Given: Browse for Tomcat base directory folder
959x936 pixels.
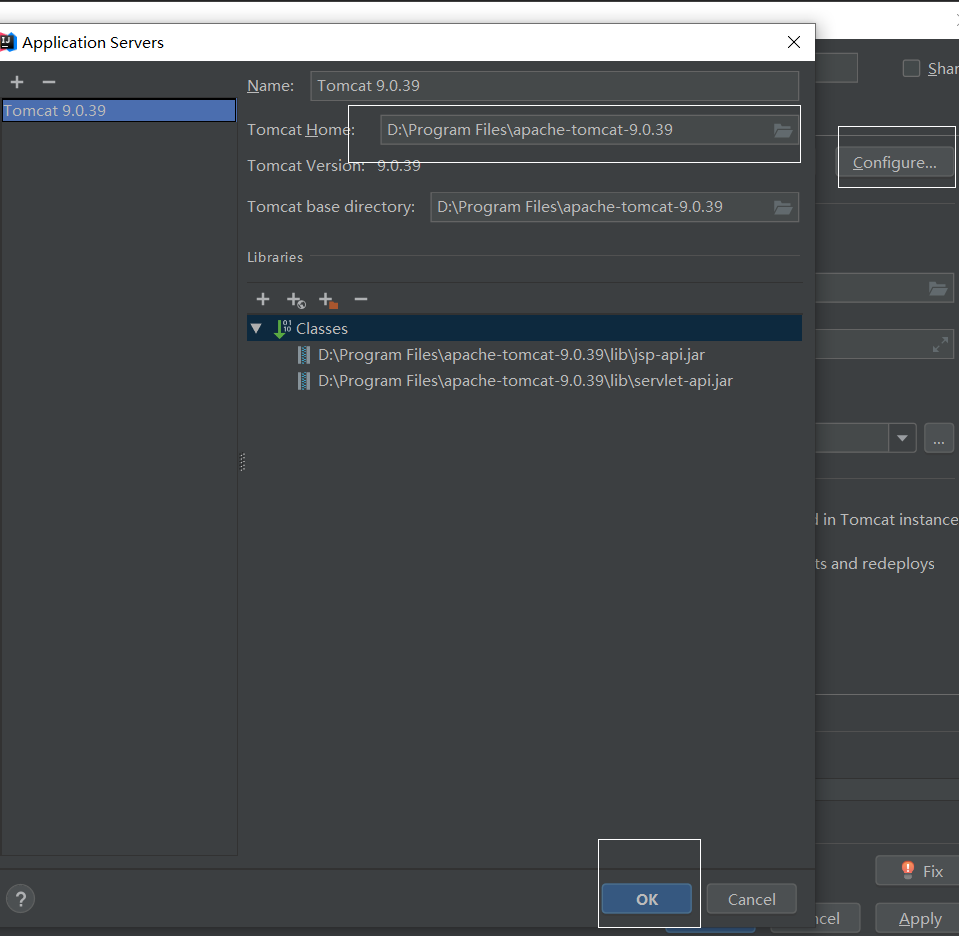Looking at the screenshot, I should 783,207.
